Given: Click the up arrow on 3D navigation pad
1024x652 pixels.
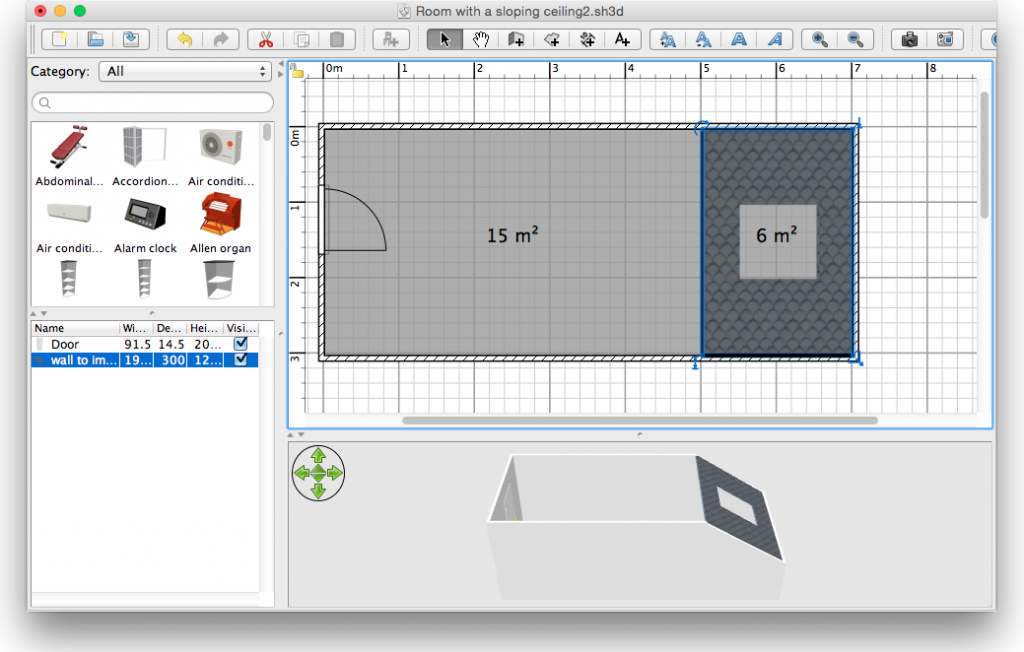Looking at the screenshot, I should pyautogui.click(x=318, y=456).
